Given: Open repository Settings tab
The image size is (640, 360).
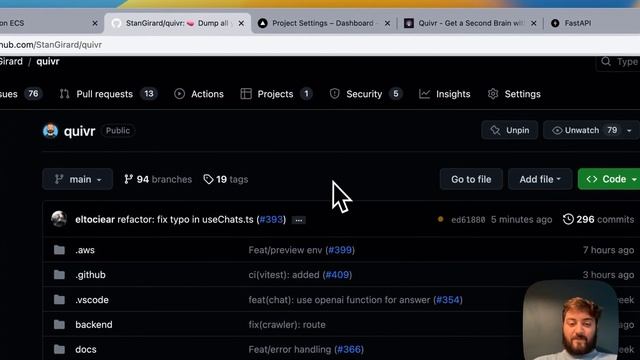Looking at the screenshot, I should [514, 94].
